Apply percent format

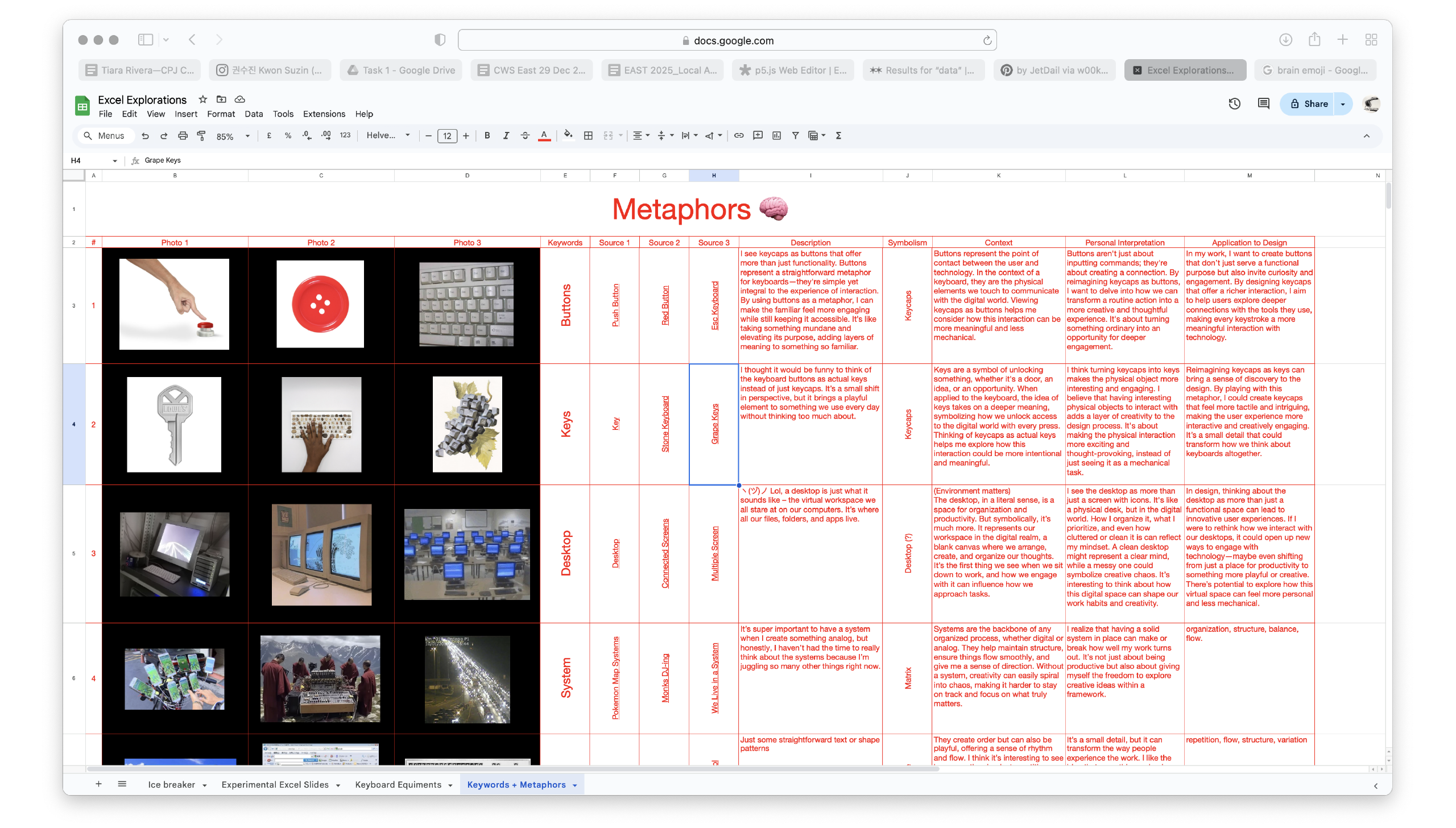tap(288, 136)
